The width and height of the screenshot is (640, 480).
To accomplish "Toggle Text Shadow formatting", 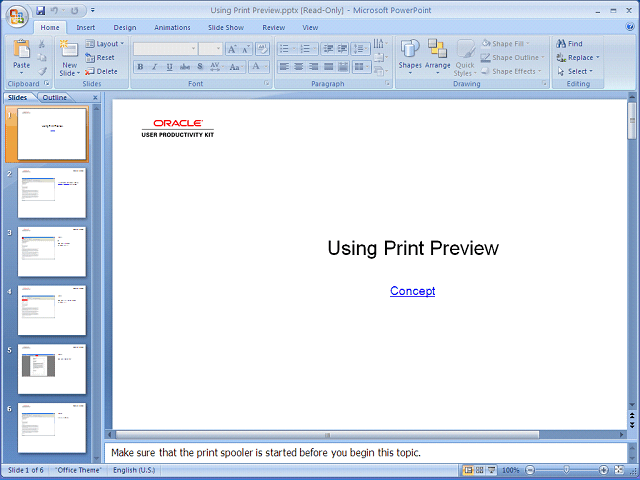I will [x=200, y=67].
